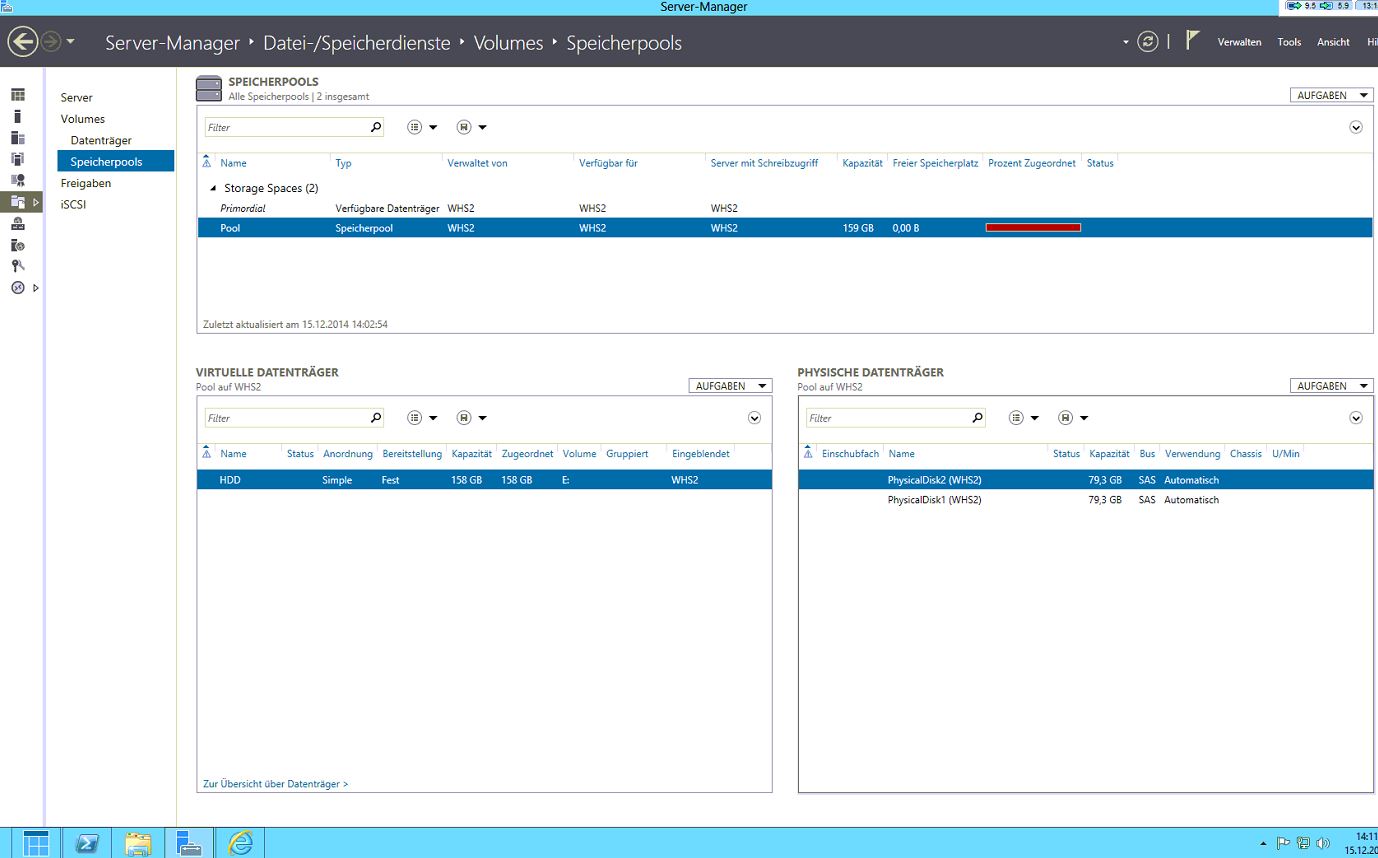The image size is (1378, 858).
Task: Expand the Virtuelle Datenträger filter criteria chevron
Action: (755, 418)
